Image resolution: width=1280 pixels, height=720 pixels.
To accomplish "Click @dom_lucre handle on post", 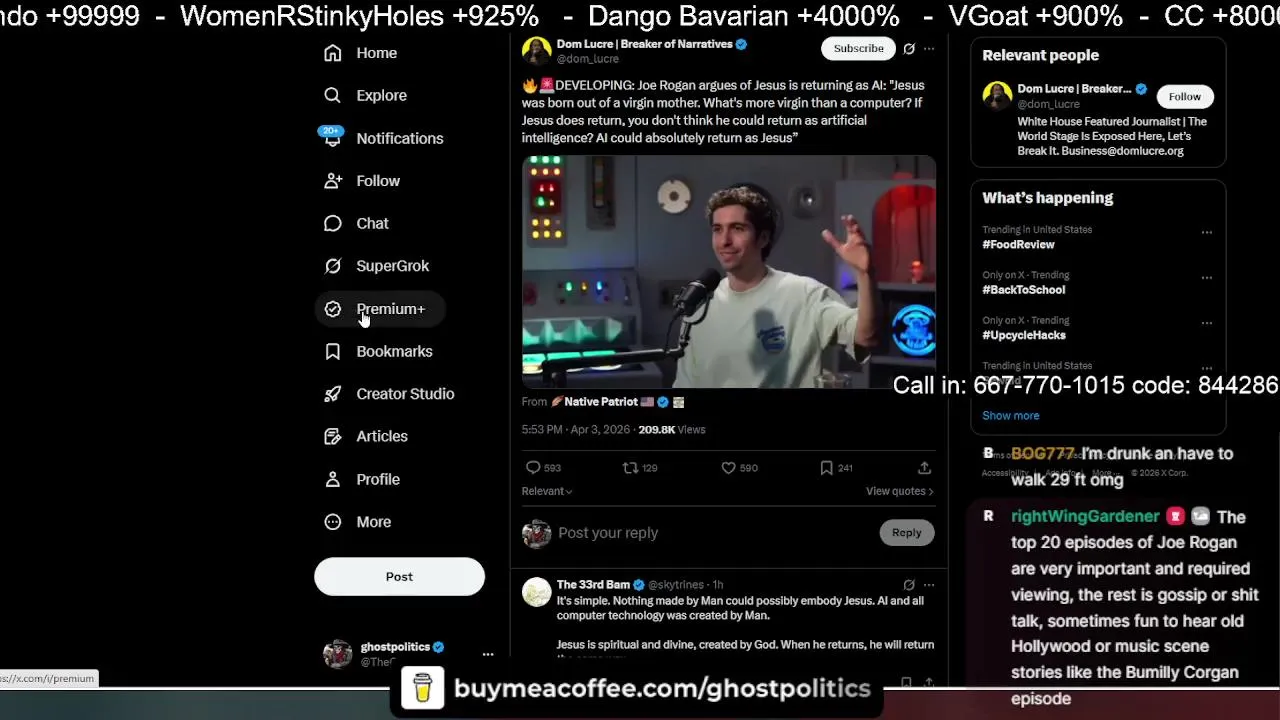I will point(588,59).
